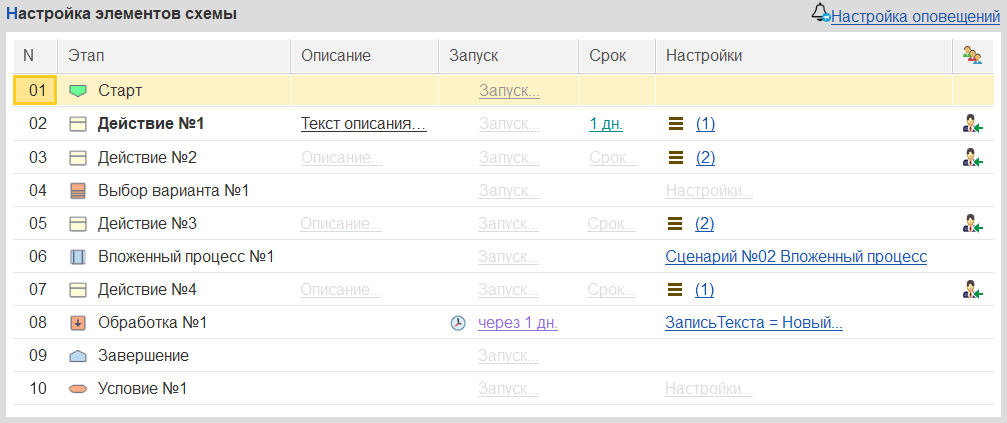
Task: Click the через 1 дн. launch link
Action: [518, 324]
